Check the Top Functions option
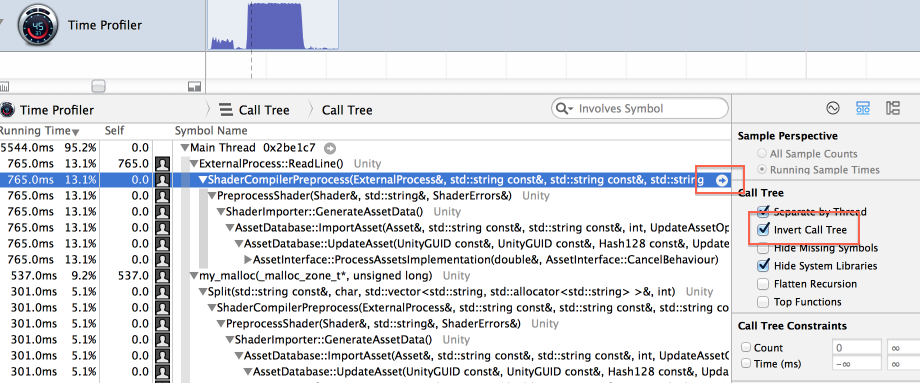The height and width of the screenshot is (383, 920). 763,302
